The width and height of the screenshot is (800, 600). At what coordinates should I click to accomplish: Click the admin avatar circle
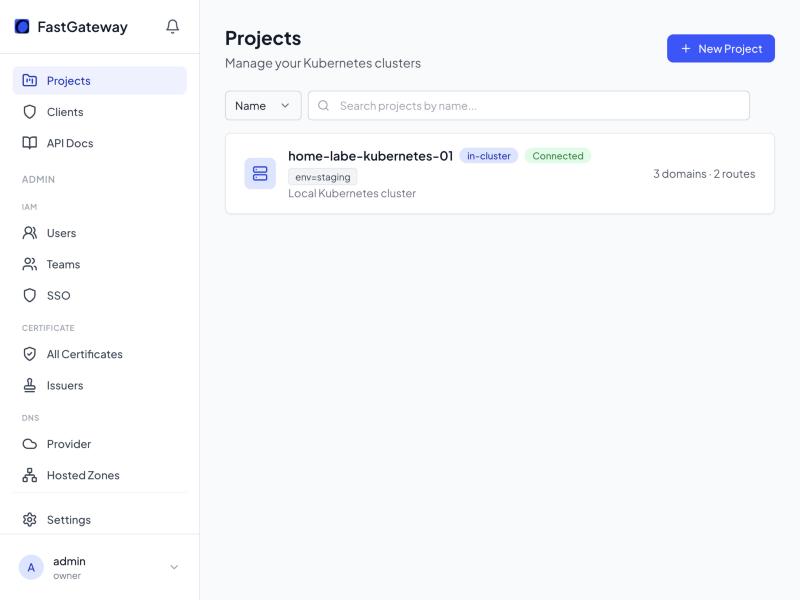coord(31,567)
